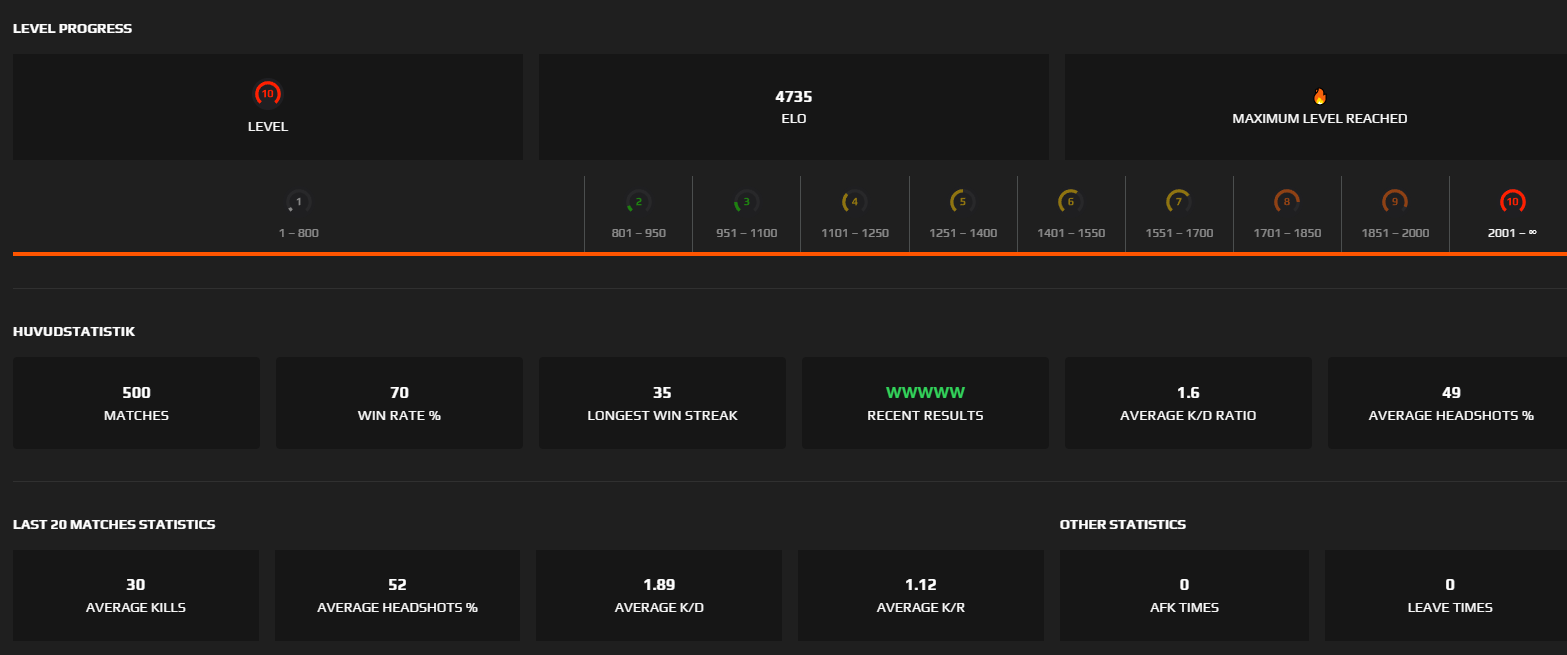Viewport: 1567px width, 655px height.
Task: Select the Win Rate % stat card
Action: pyautogui.click(x=399, y=403)
